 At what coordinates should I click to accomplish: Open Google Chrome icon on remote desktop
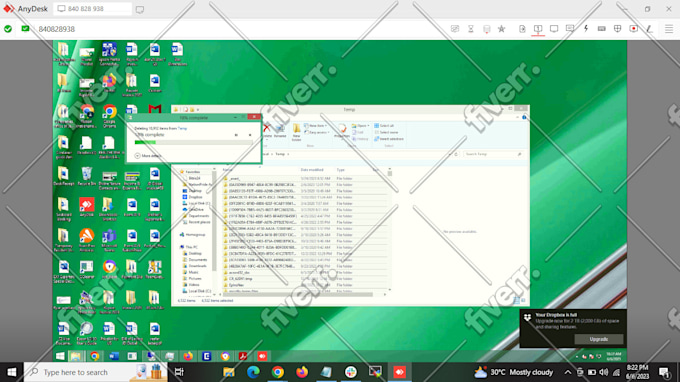point(110,115)
